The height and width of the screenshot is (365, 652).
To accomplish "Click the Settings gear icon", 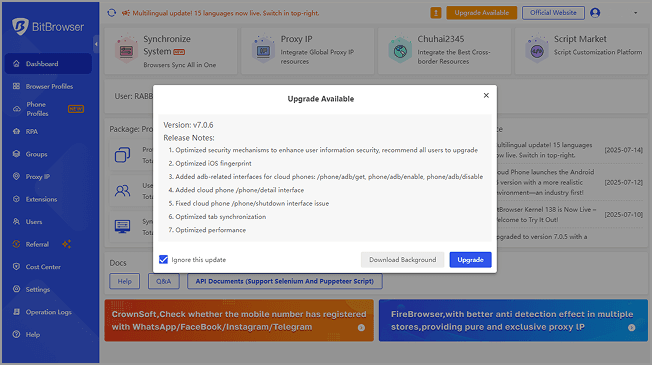I will tap(16, 289).
